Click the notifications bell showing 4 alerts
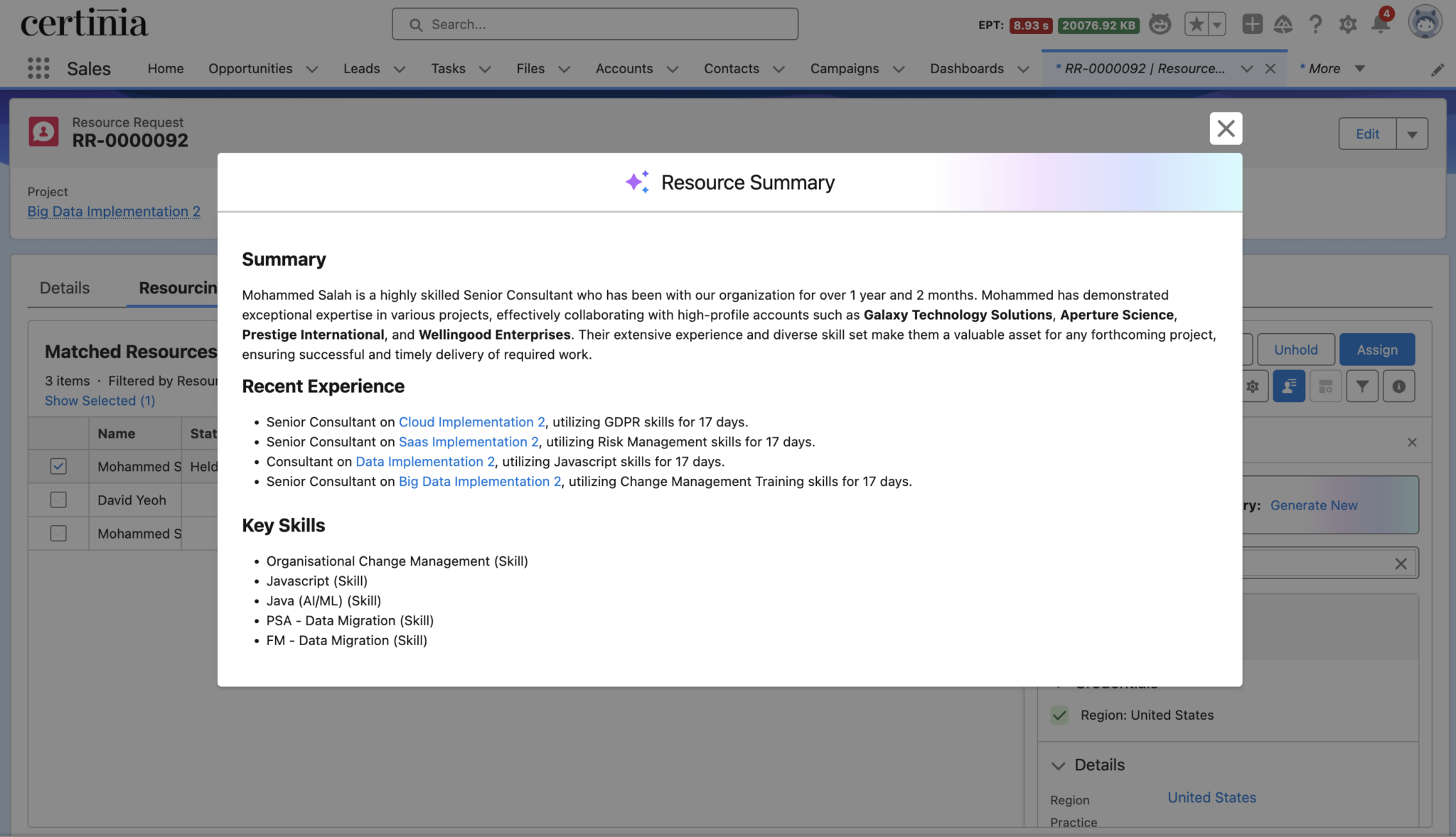Viewport: 1456px width, 837px height. [x=1380, y=23]
